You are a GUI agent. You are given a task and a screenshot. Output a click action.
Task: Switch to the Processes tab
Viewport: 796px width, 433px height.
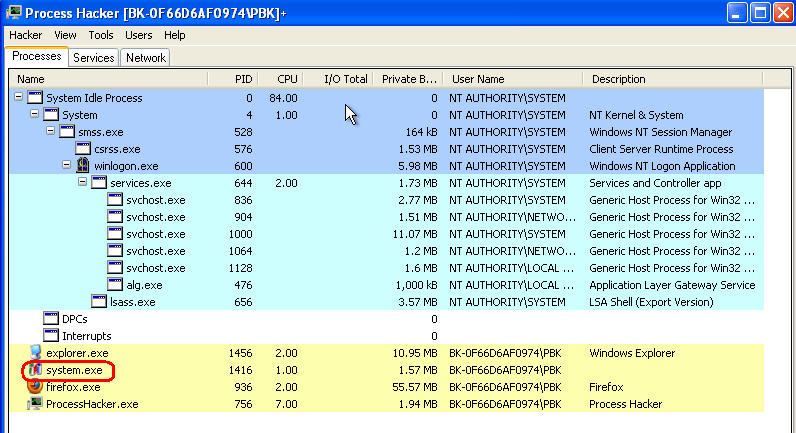[x=37, y=56]
